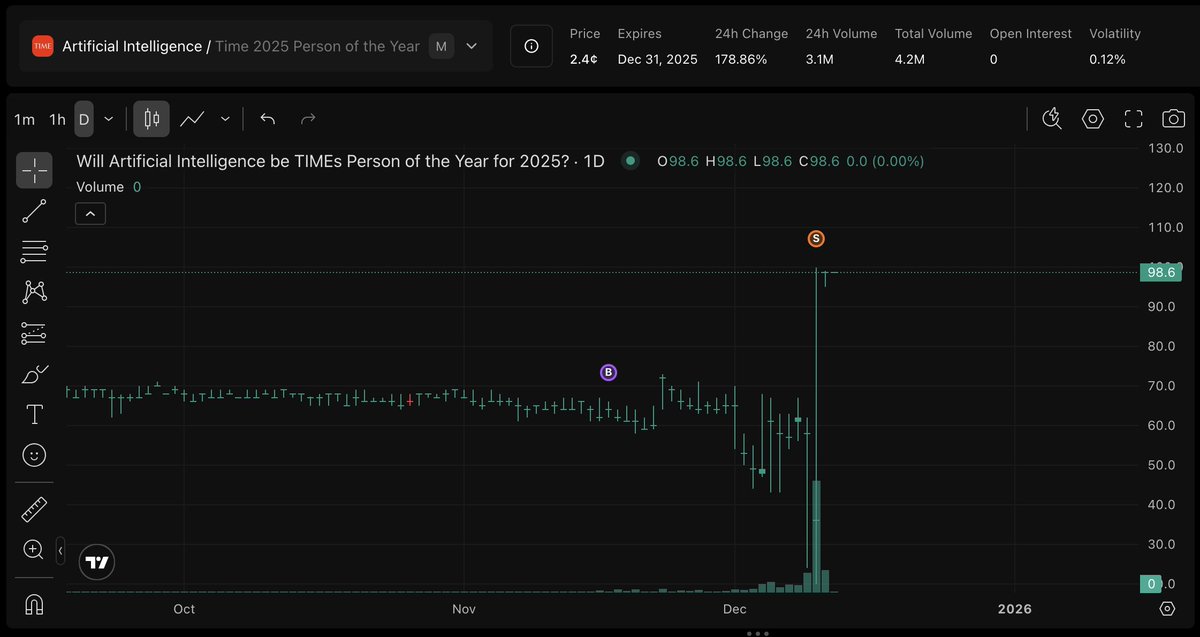This screenshot has width=1200, height=637.
Task: Select the Text annotation tool
Action: (34, 414)
